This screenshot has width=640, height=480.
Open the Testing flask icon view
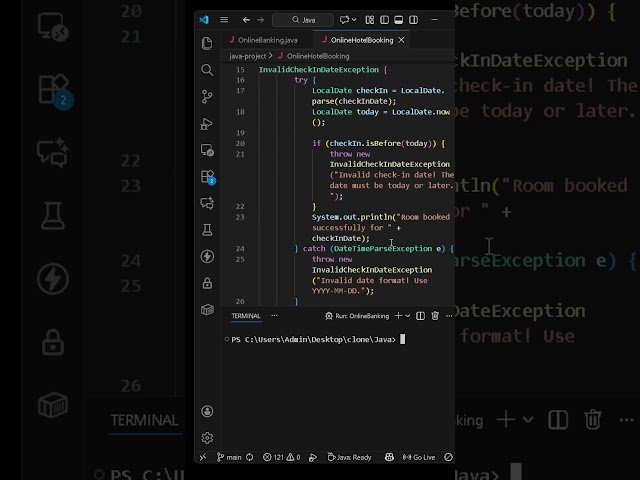(207, 230)
